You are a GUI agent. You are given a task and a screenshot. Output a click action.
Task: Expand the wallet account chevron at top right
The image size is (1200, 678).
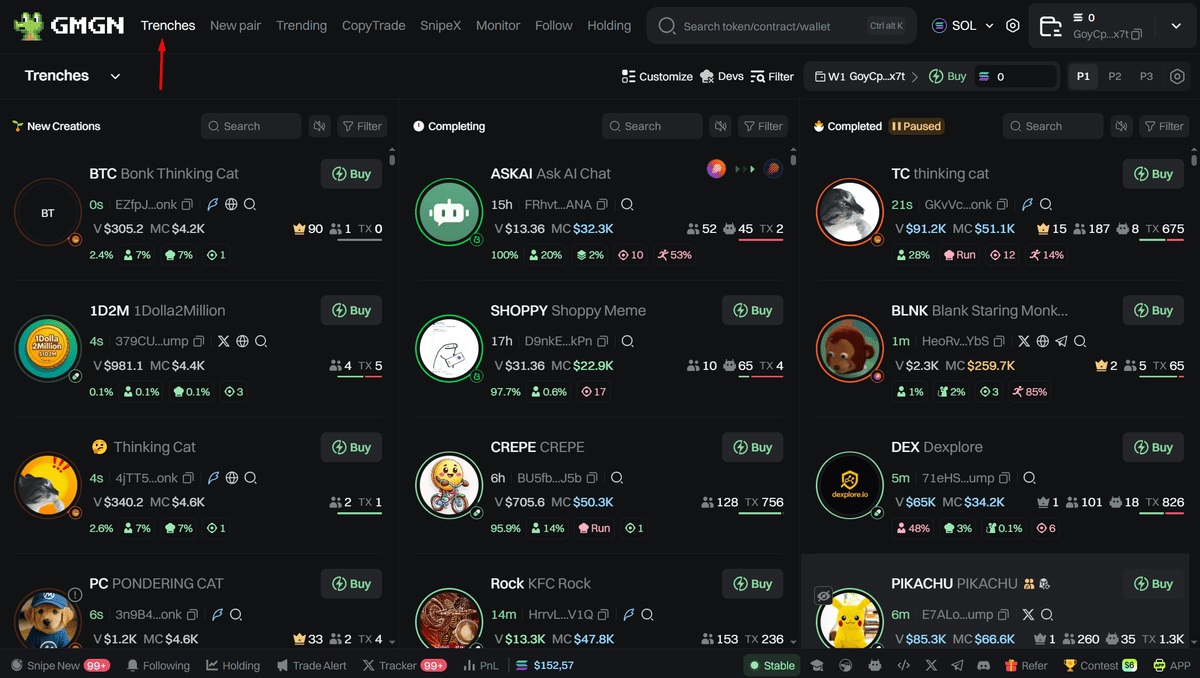tap(1176, 26)
